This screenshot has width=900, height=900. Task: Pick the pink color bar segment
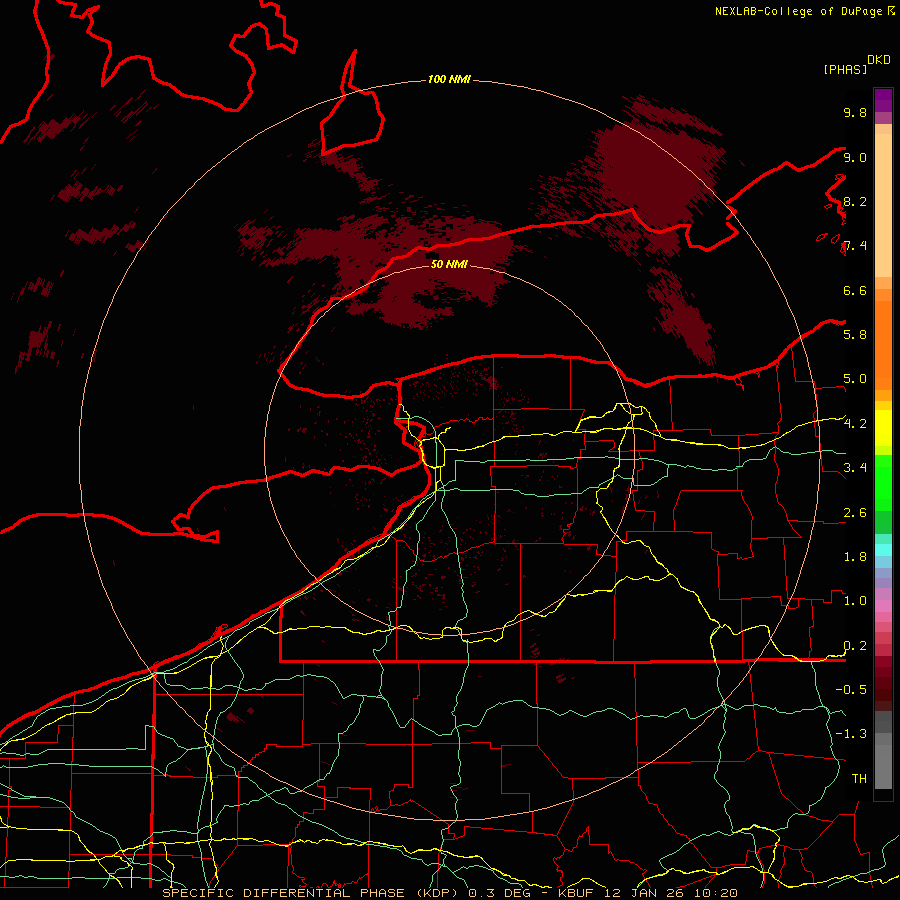pos(883,606)
